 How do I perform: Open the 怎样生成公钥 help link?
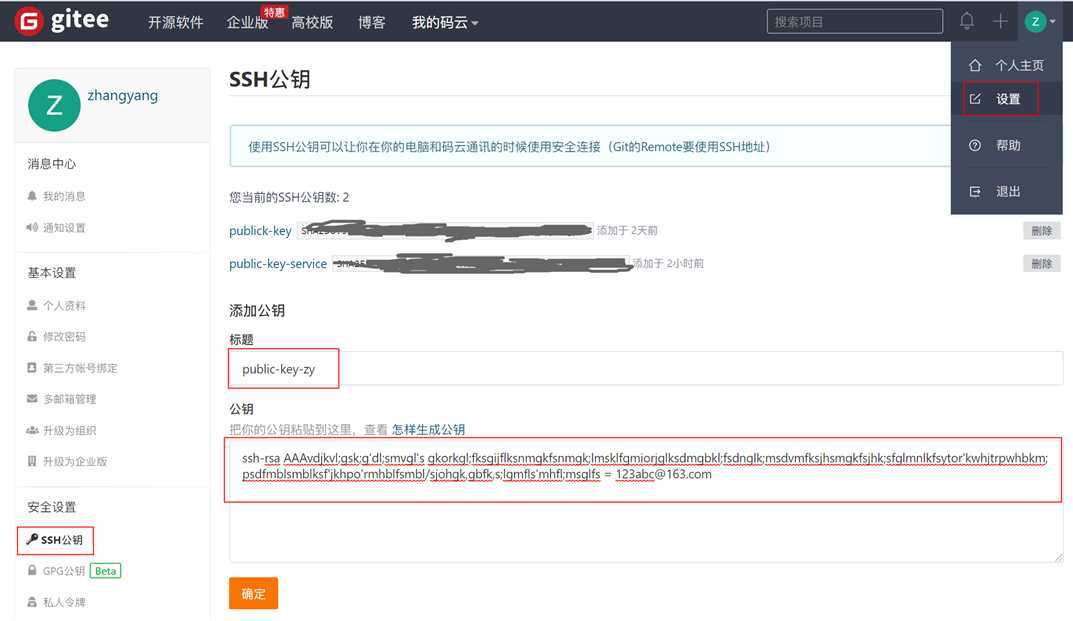[x=428, y=429]
